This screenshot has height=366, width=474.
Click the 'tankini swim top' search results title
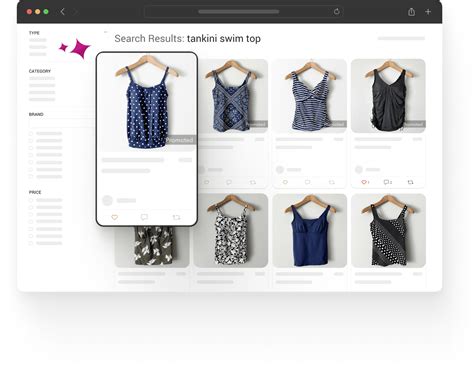pyautogui.click(x=224, y=39)
